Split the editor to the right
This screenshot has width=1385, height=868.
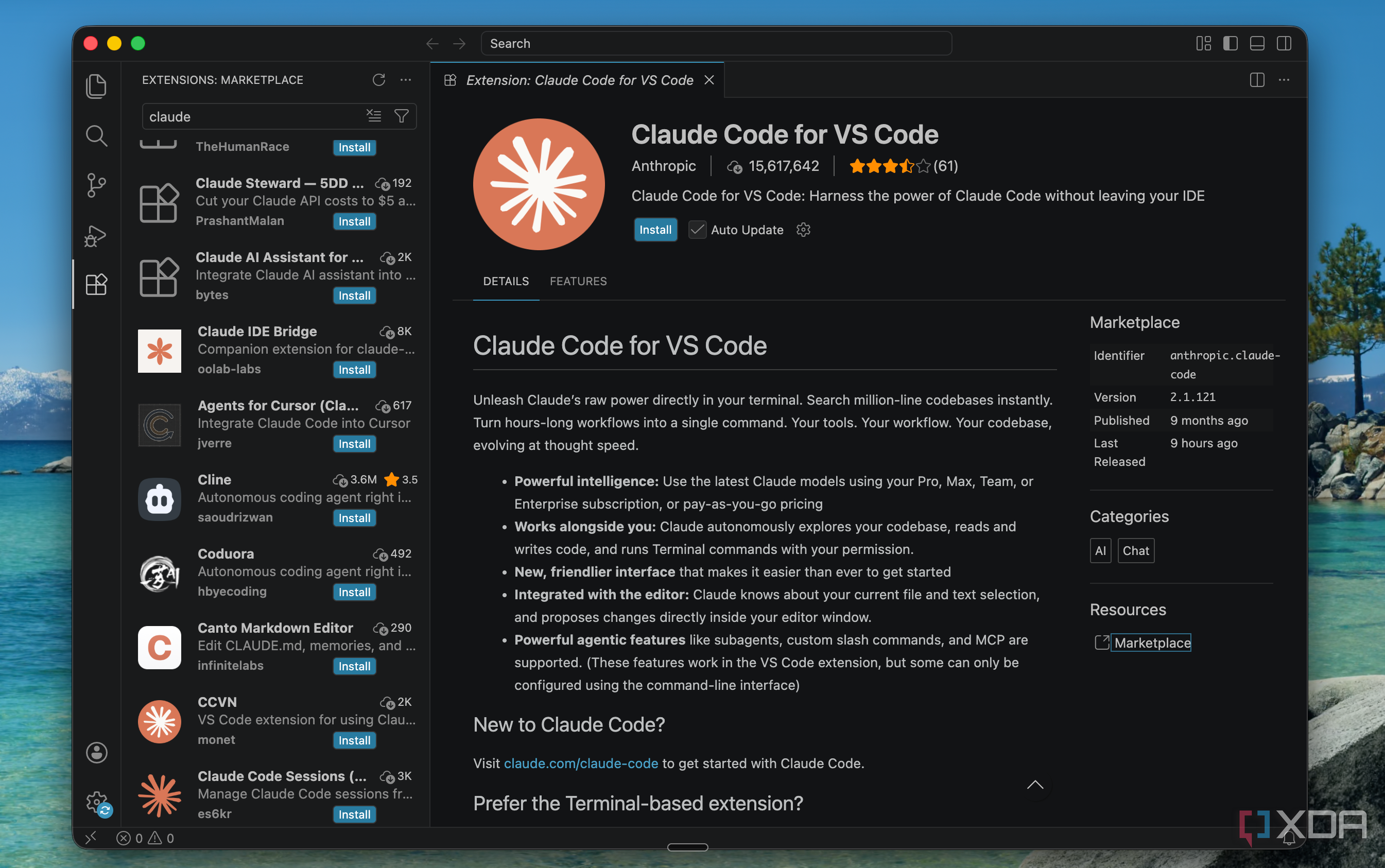tap(1257, 80)
